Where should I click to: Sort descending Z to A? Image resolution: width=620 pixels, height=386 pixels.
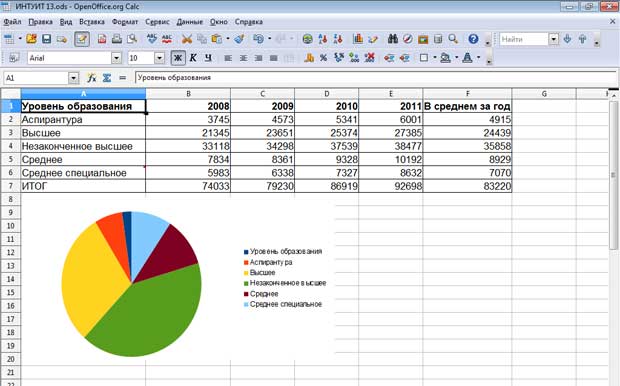(x=338, y=39)
